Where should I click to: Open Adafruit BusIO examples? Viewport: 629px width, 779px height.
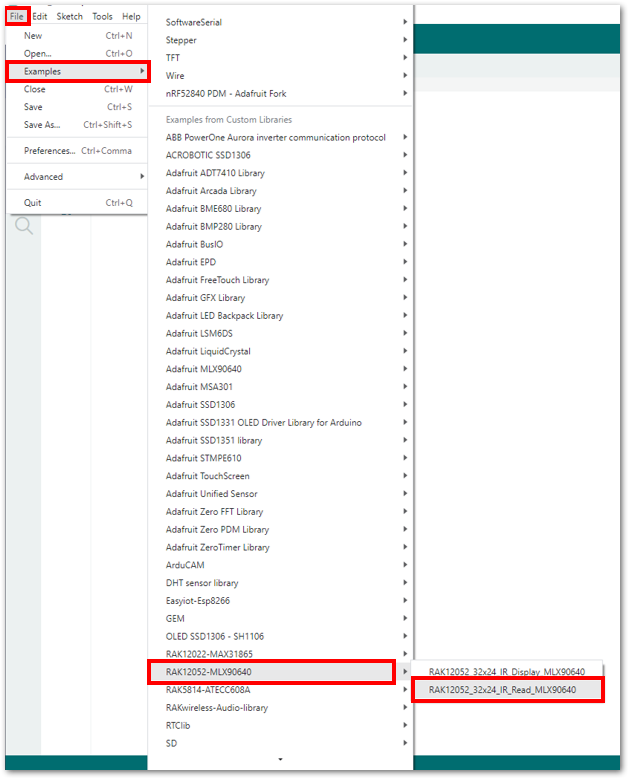point(281,244)
